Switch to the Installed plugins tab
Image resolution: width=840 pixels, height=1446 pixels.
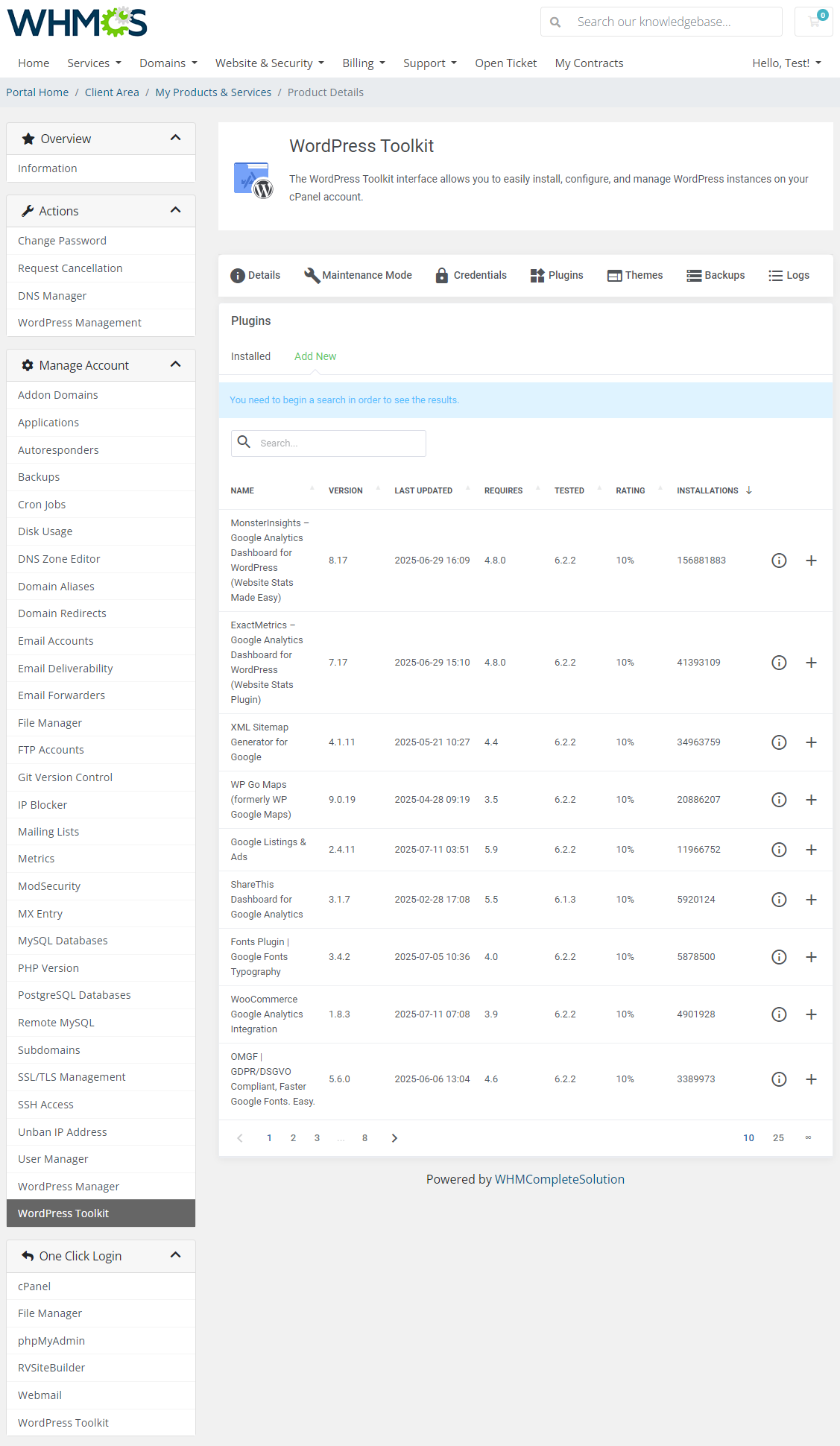[x=250, y=356]
